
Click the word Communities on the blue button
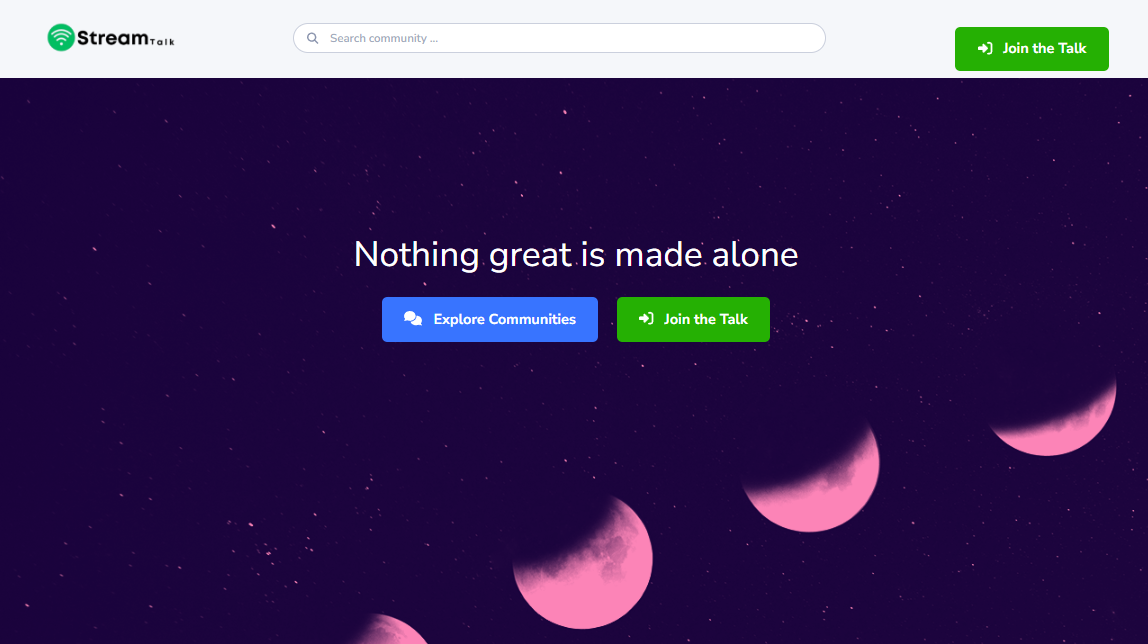(532, 319)
